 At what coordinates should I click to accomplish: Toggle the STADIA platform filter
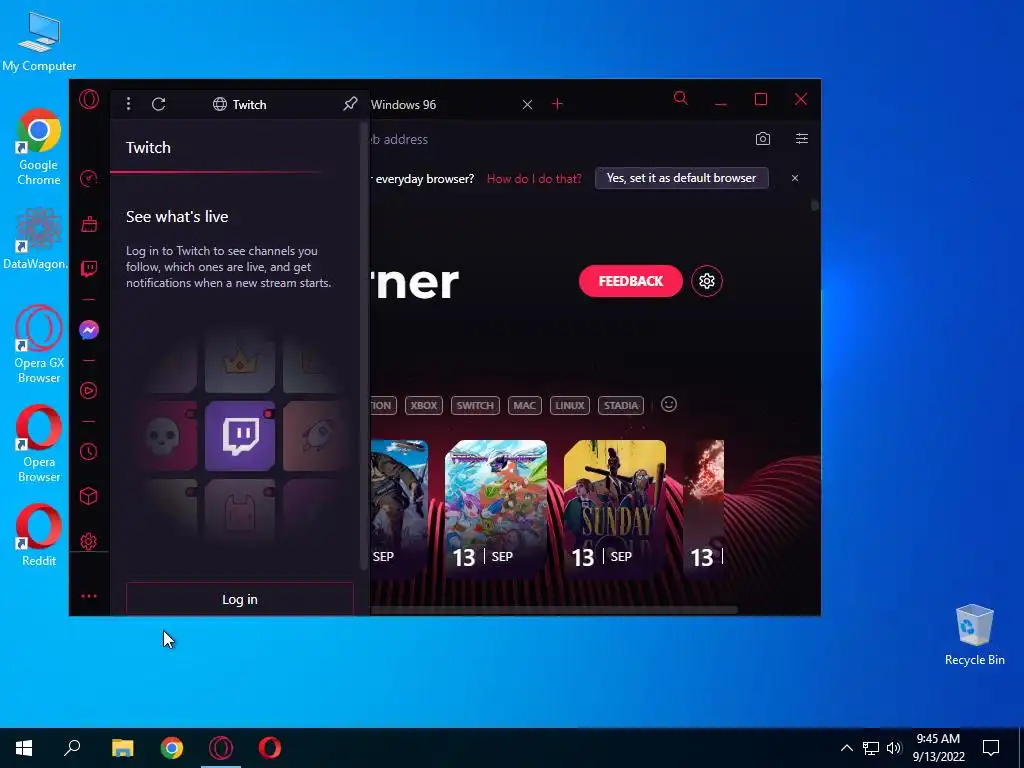(620, 406)
